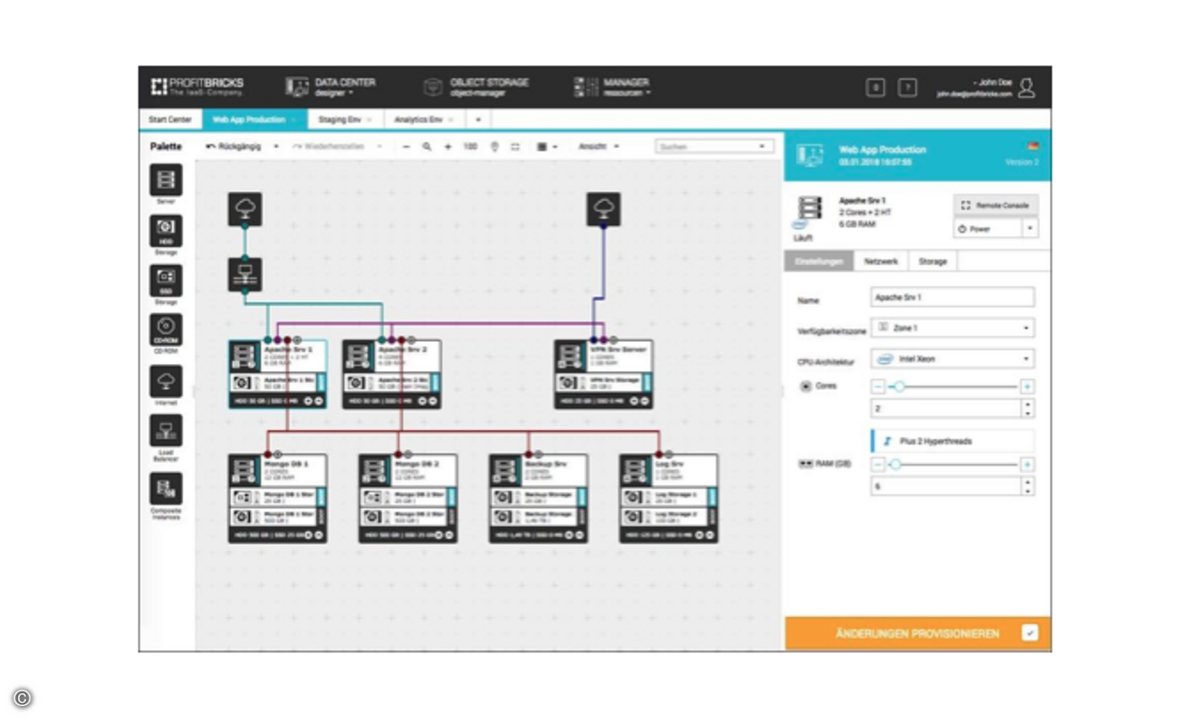Select the SSD Storage palette icon
Screen dimensions: 1200x720
166,280
